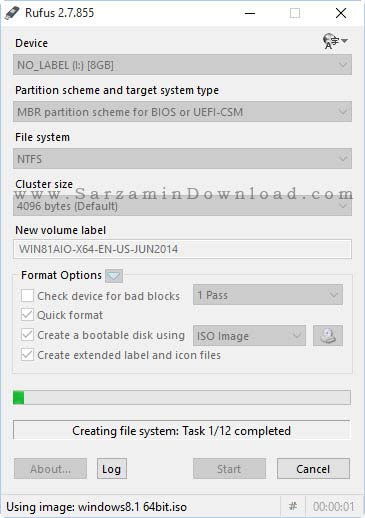Click the New volume label text field

[182, 249]
